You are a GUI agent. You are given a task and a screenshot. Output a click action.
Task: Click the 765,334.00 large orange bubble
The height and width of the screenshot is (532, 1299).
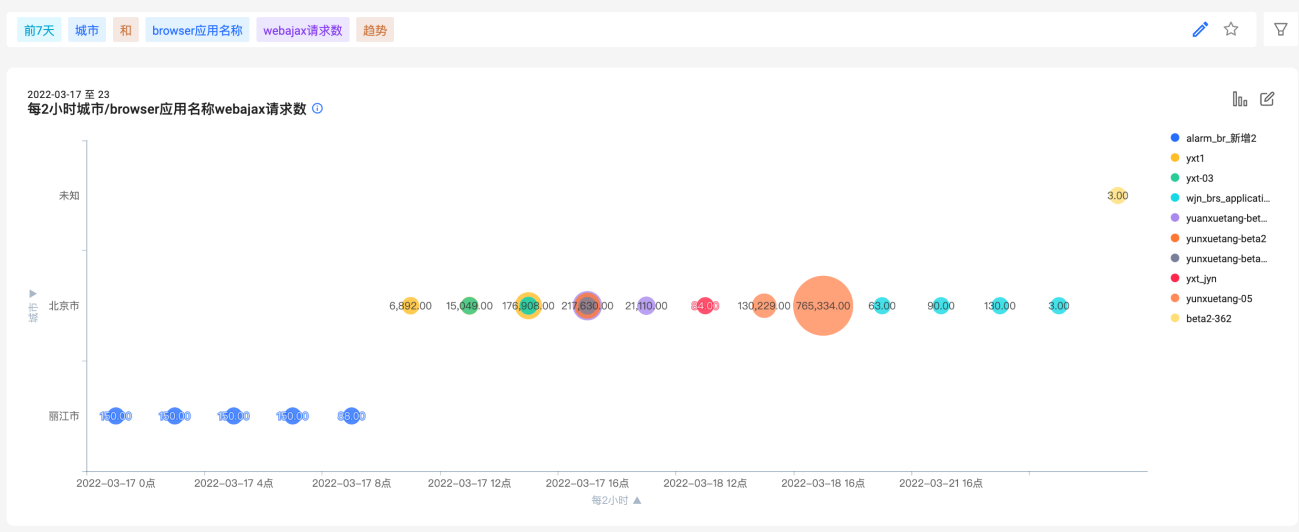[x=822, y=306]
